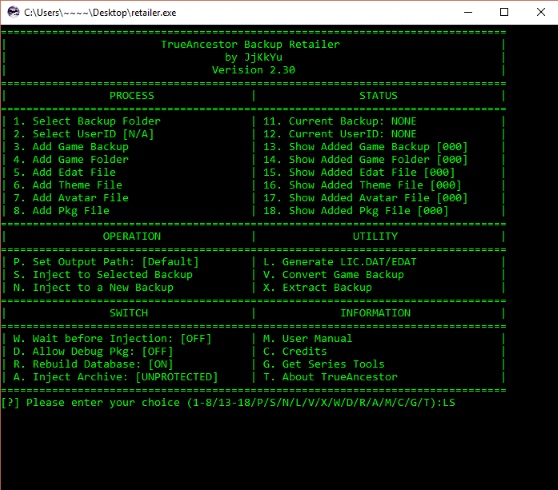Toggle the 'Allow Debug Pkg: [OFF]' line
The height and width of the screenshot is (490, 558).
click(x=93, y=352)
